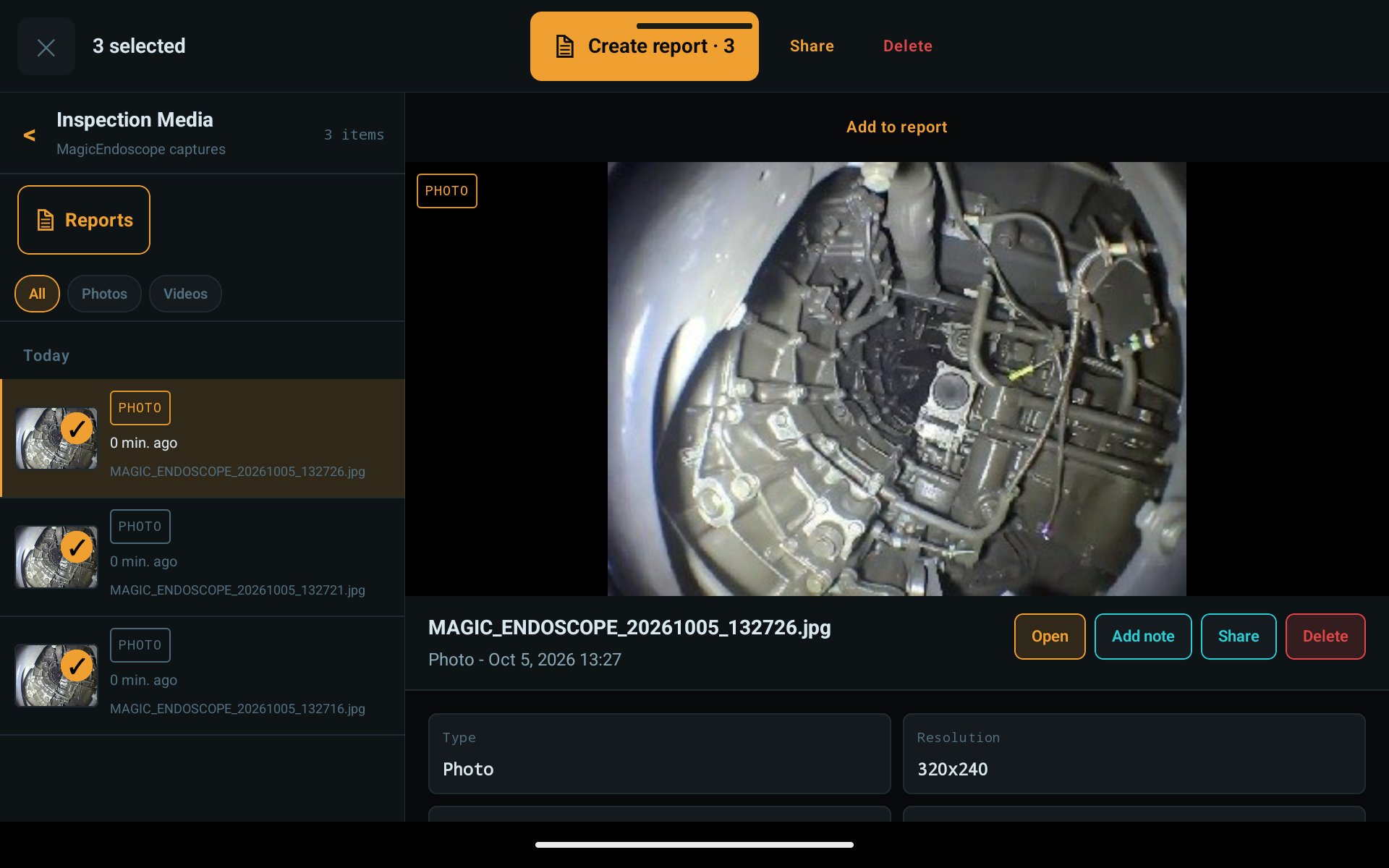Viewport: 1389px width, 868px height.
Task: Click the preview title MAGIC_ENDOSCOPE_20261005_132726.jpg
Action: click(629, 628)
